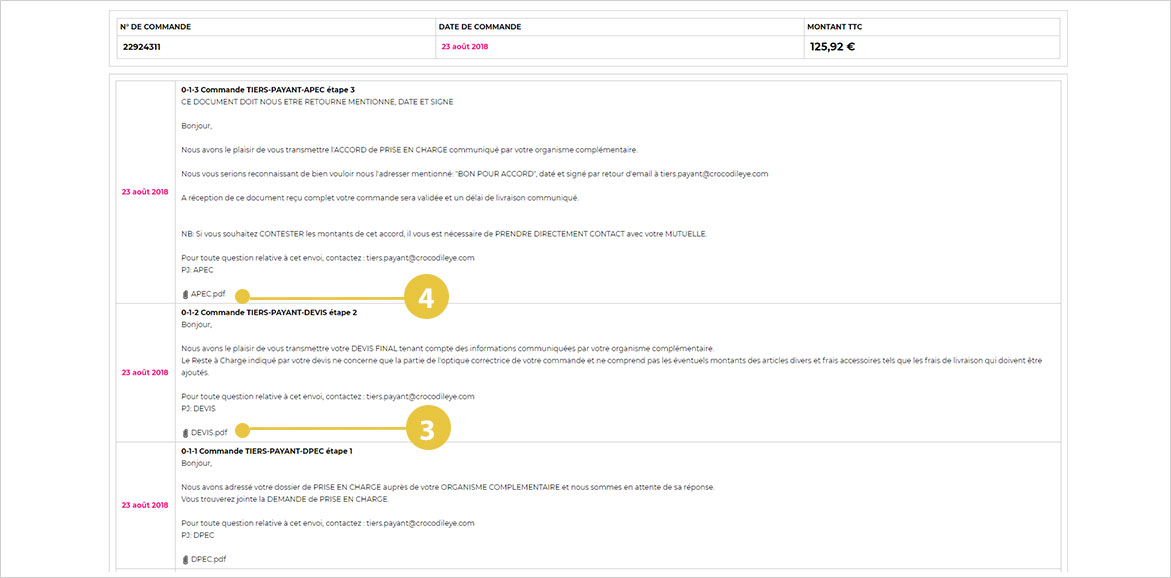
Task: Select the order number 22924311
Action: 144,47
